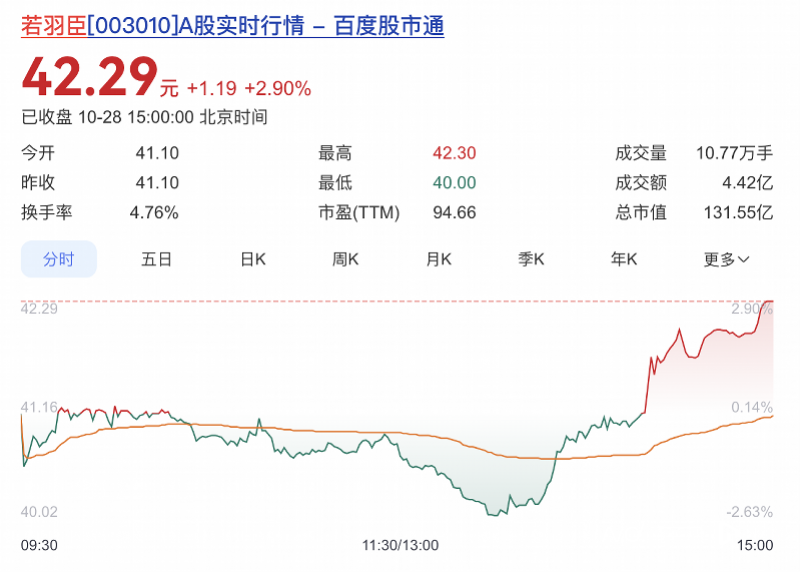The image size is (800, 572).
Task: Click the 最低 value 40.00
Action: (454, 183)
